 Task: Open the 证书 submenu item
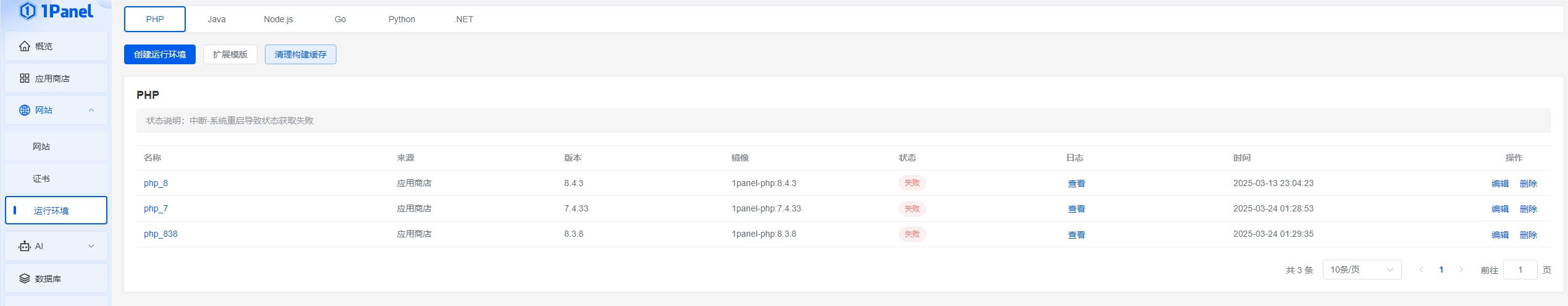coord(56,179)
